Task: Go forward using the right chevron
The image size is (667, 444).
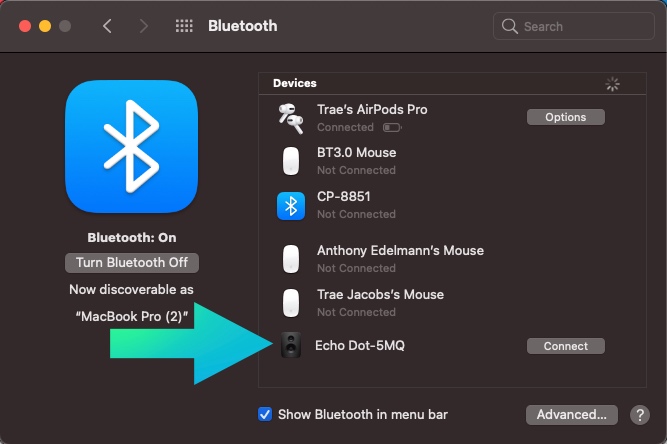Action: 143,26
